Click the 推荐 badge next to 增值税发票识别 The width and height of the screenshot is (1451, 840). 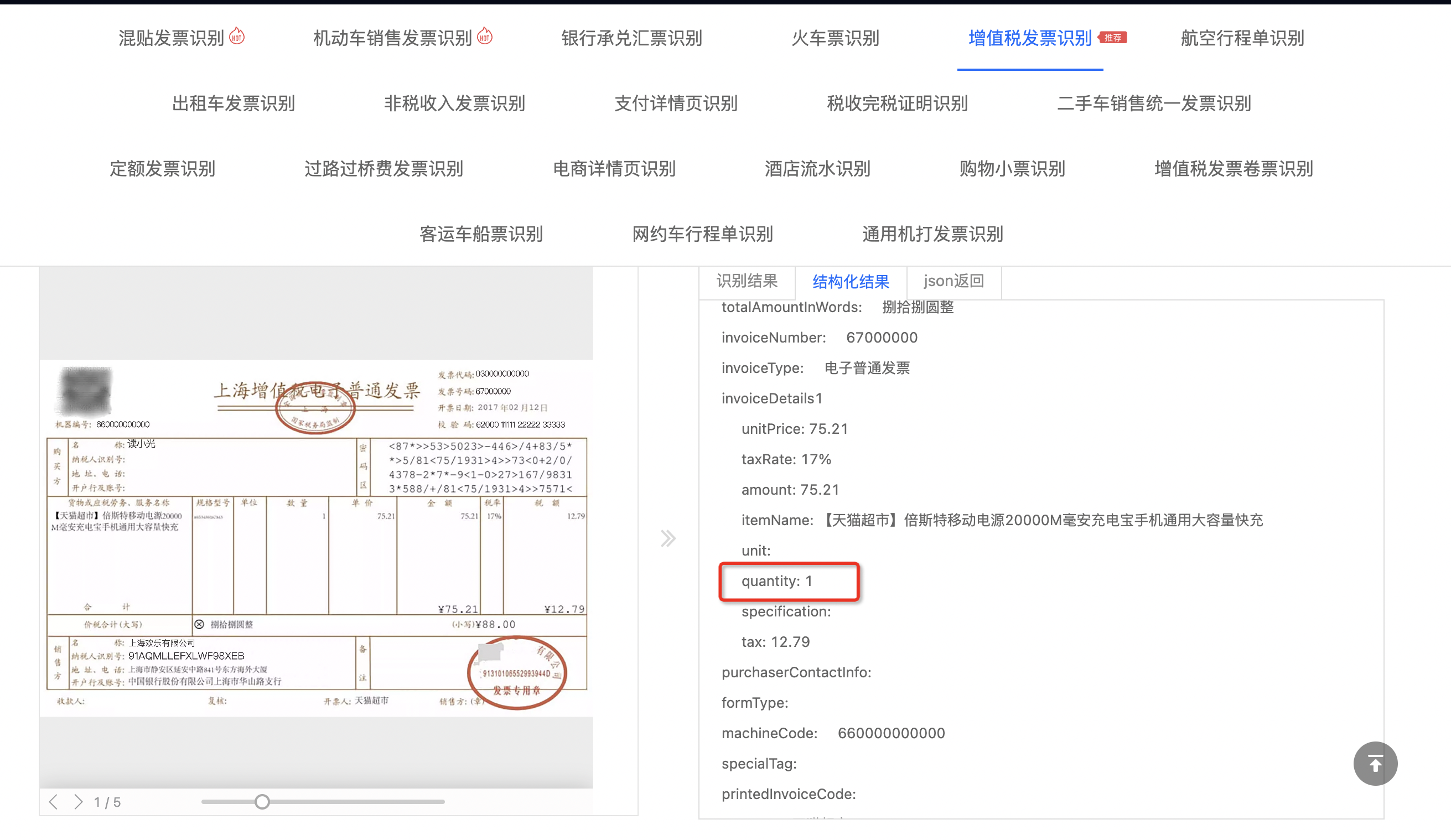click(1112, 38)
